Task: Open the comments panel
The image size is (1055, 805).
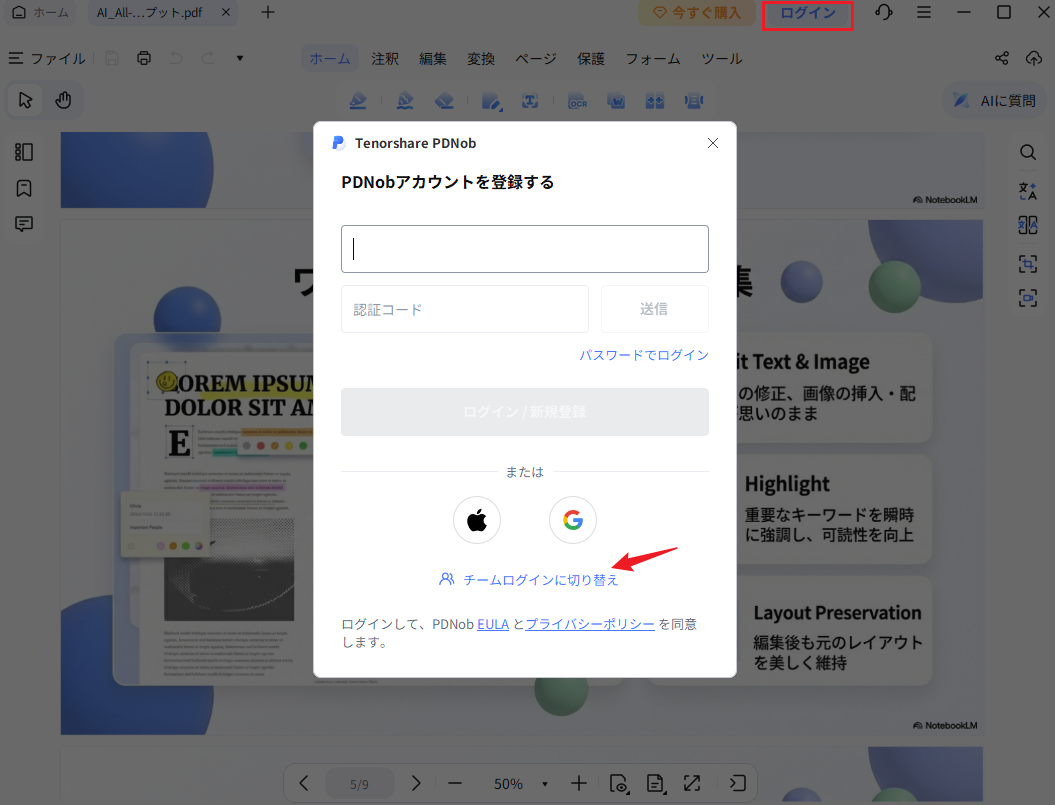Action: coord(24,223)
